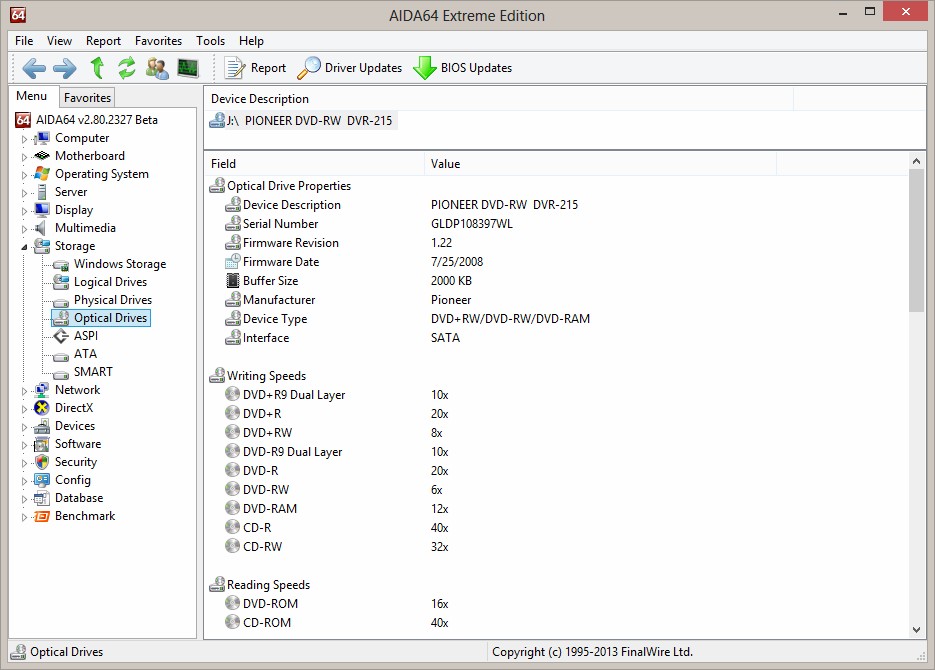The width and height of the screenshot is (935, 670).
Task: Open BIOS Updates from the toolbar
Action: (463, 68)
